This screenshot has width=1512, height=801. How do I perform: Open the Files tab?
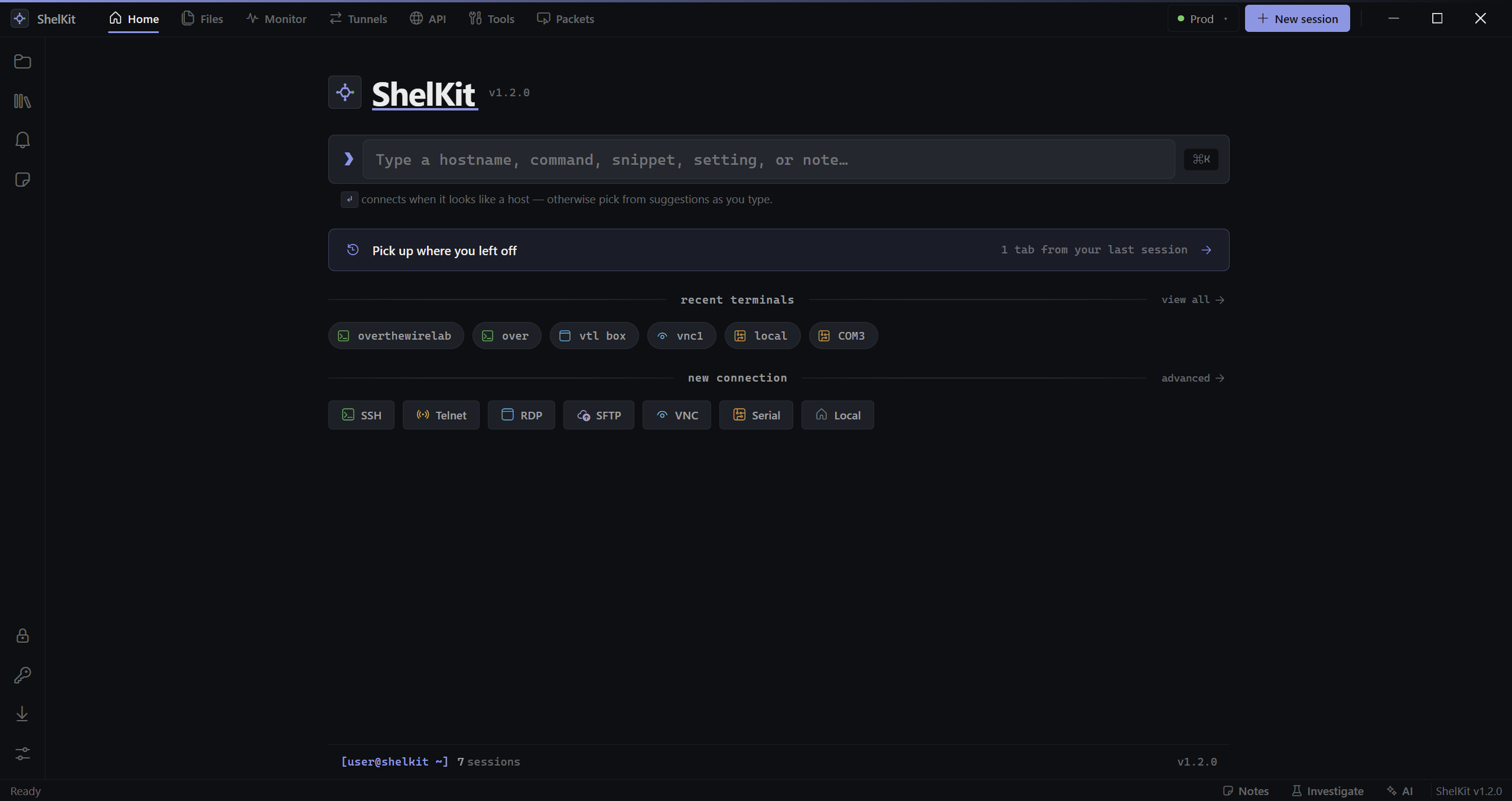click(203, 18)
